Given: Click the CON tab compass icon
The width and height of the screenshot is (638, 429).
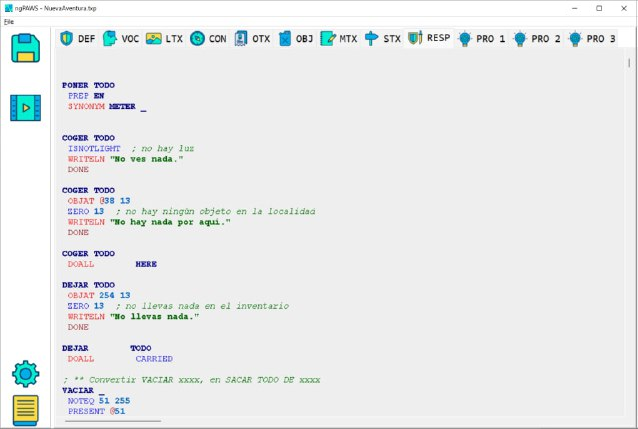Looking at the screenshot, I should (197, 39).
